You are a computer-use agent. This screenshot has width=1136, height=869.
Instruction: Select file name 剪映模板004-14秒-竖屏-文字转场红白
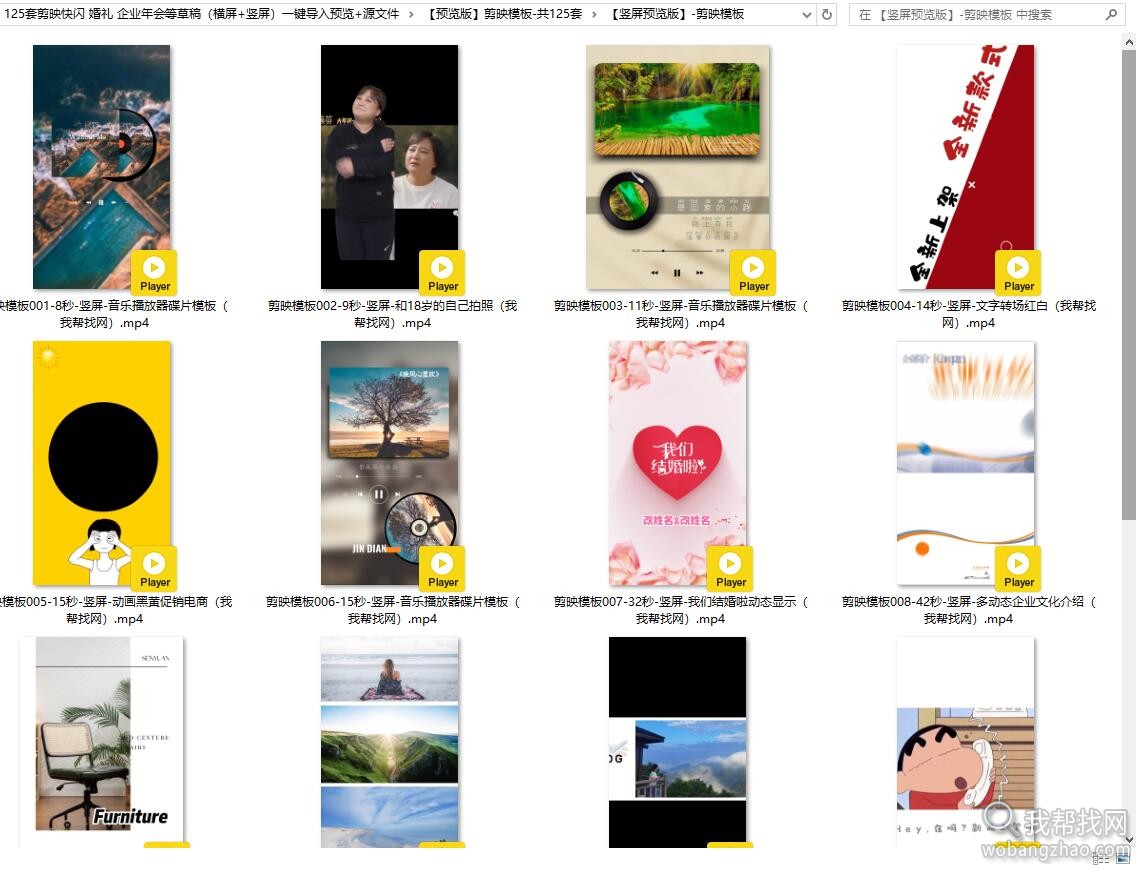[969, 314]
